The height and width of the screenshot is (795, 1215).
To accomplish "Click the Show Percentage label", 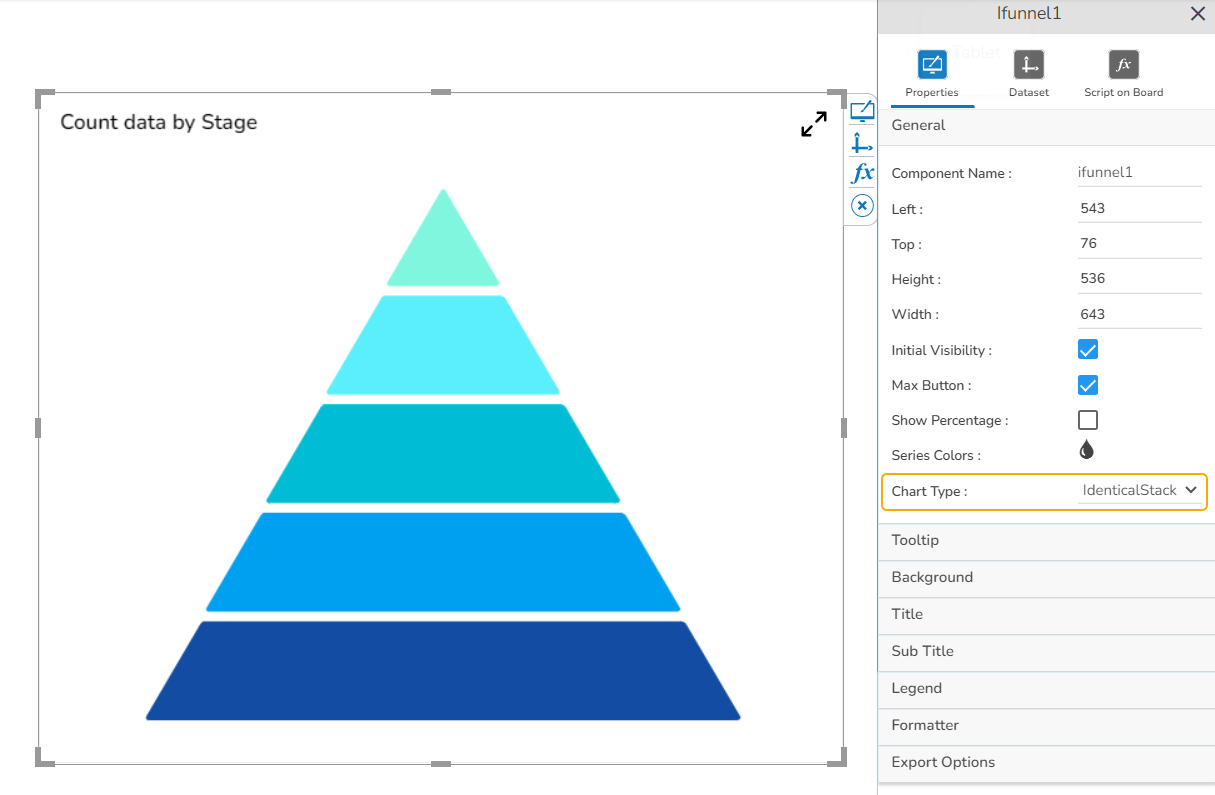I will (x=949, y=421).
